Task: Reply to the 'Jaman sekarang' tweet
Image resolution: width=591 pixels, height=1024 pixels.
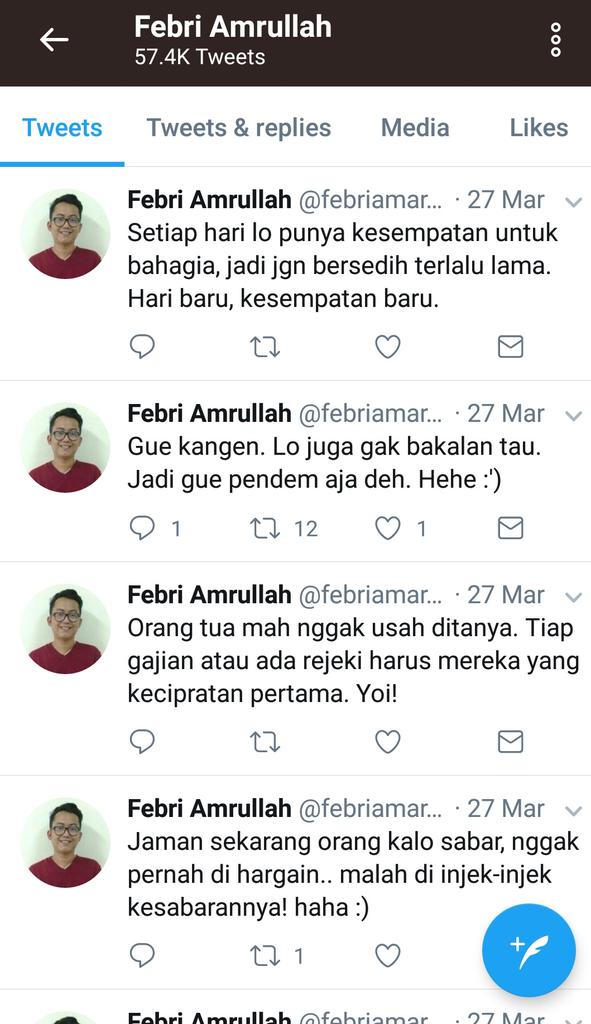Action: pyautogui.click(x=142, y=956)
